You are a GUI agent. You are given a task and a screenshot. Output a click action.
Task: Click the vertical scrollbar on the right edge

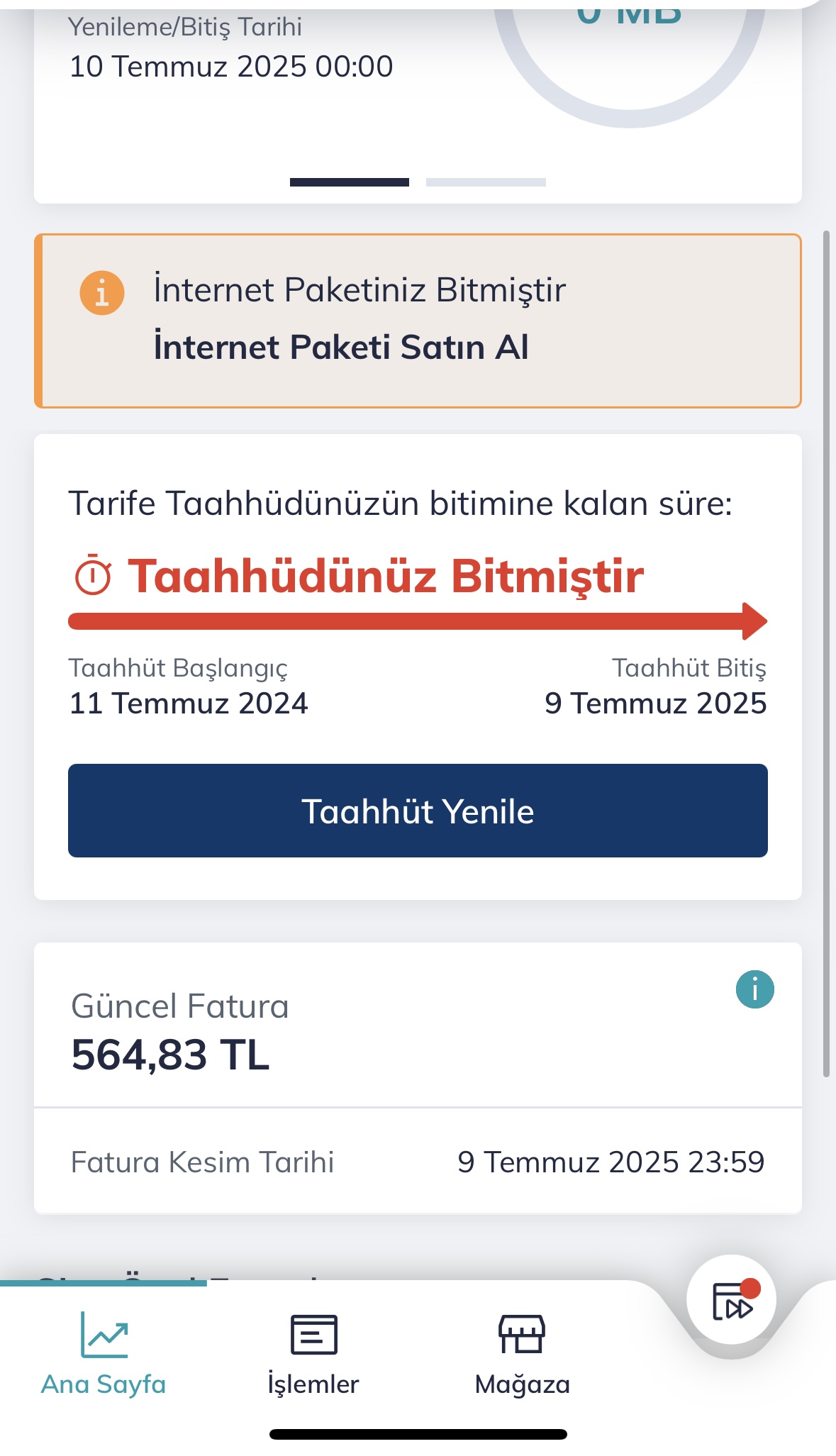pyautogui.click(x=826, y=654)
